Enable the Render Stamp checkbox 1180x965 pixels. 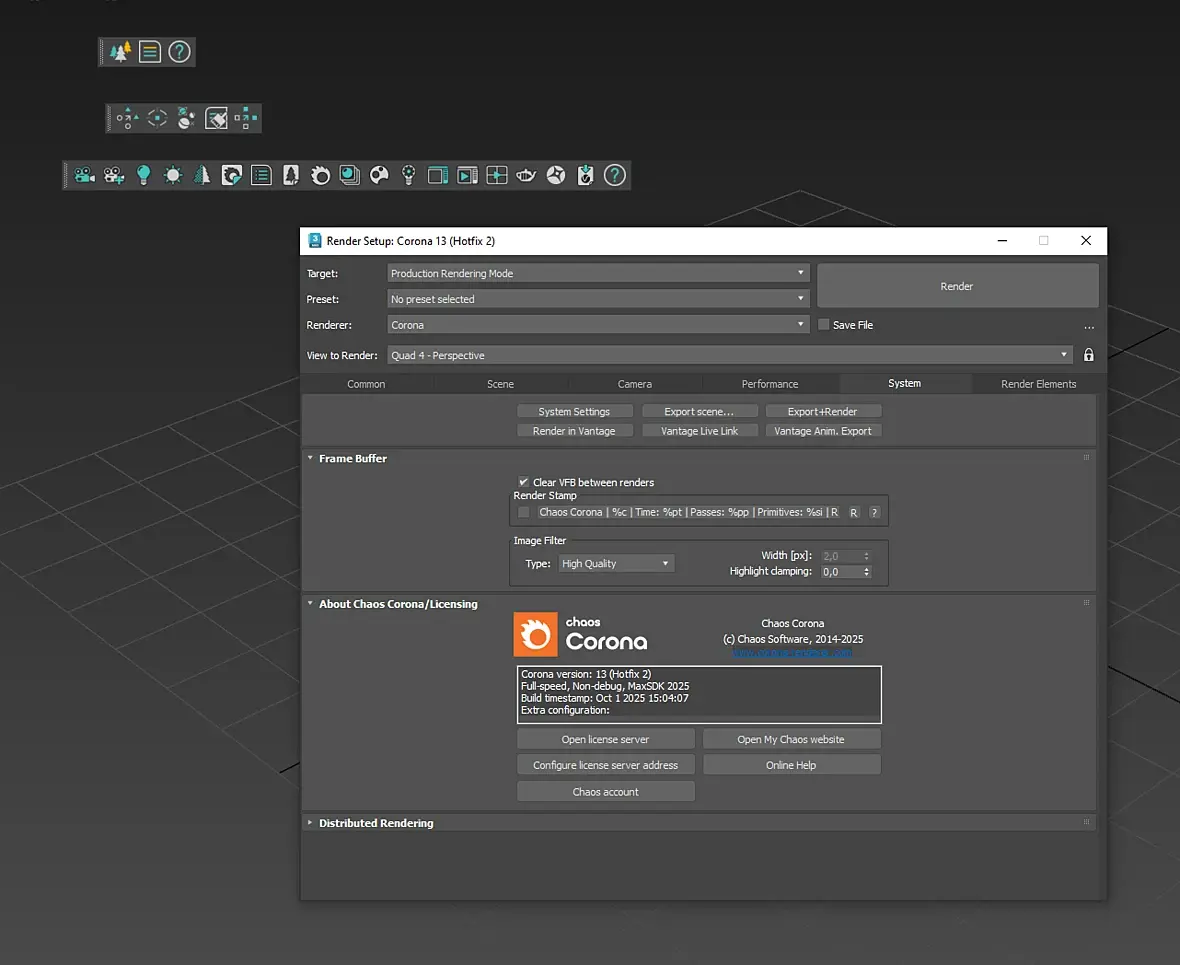pos(524,512)
